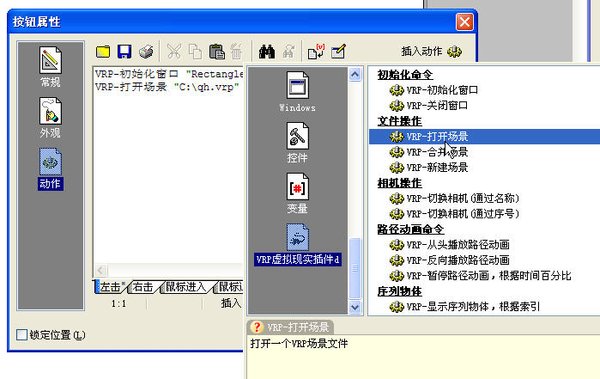
Task: Click the greyed delete trash icon
Action: point(237,52)
